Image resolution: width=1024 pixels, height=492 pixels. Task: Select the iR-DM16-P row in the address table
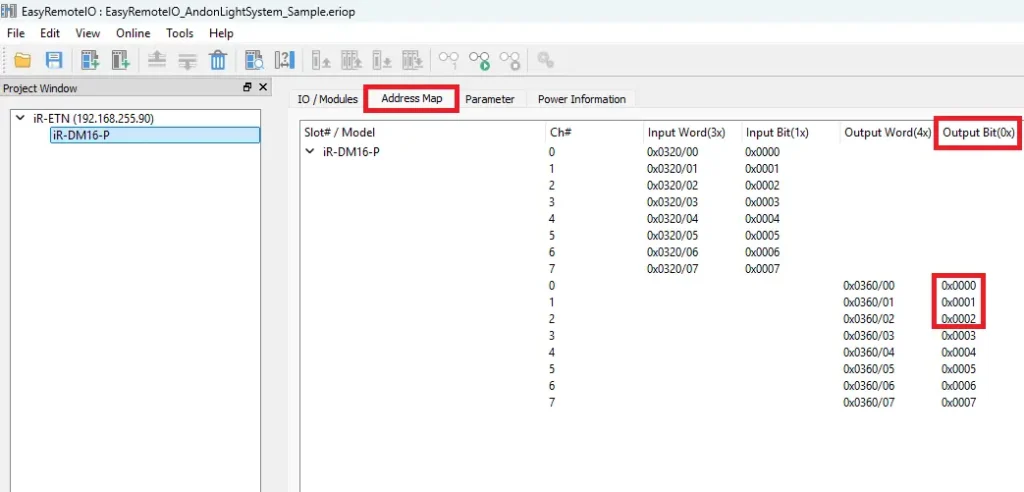pos(351,152)
